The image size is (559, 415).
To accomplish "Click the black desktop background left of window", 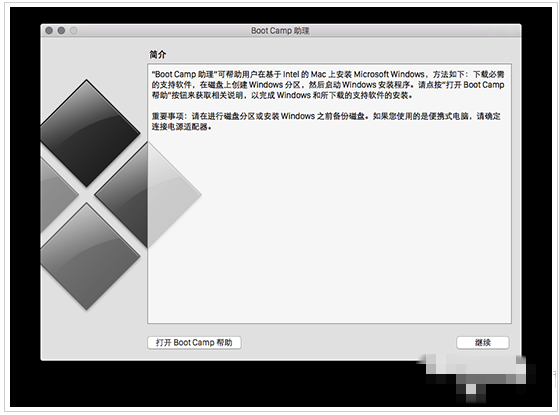I will [25, 207].
